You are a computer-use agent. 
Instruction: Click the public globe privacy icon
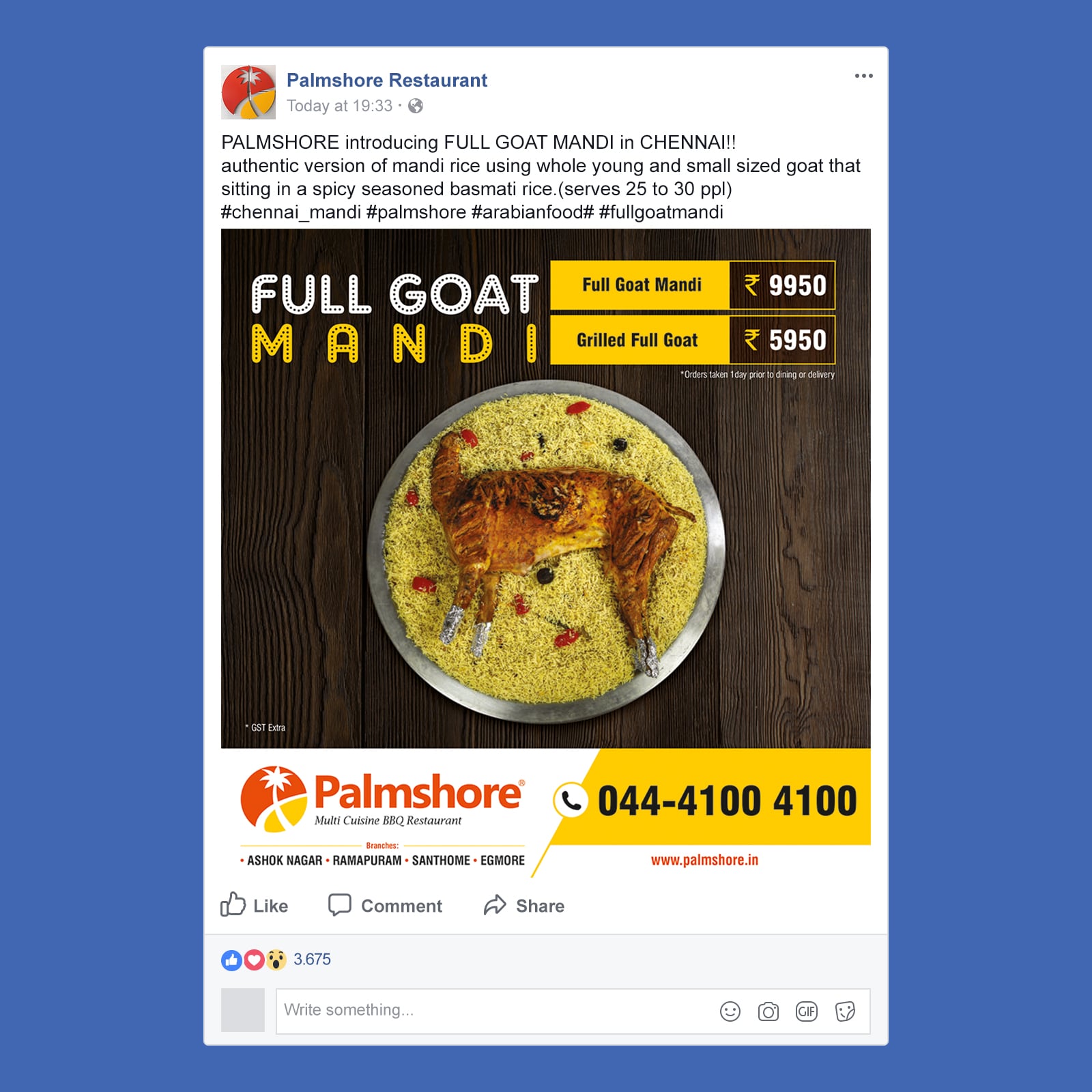(416, 106)
